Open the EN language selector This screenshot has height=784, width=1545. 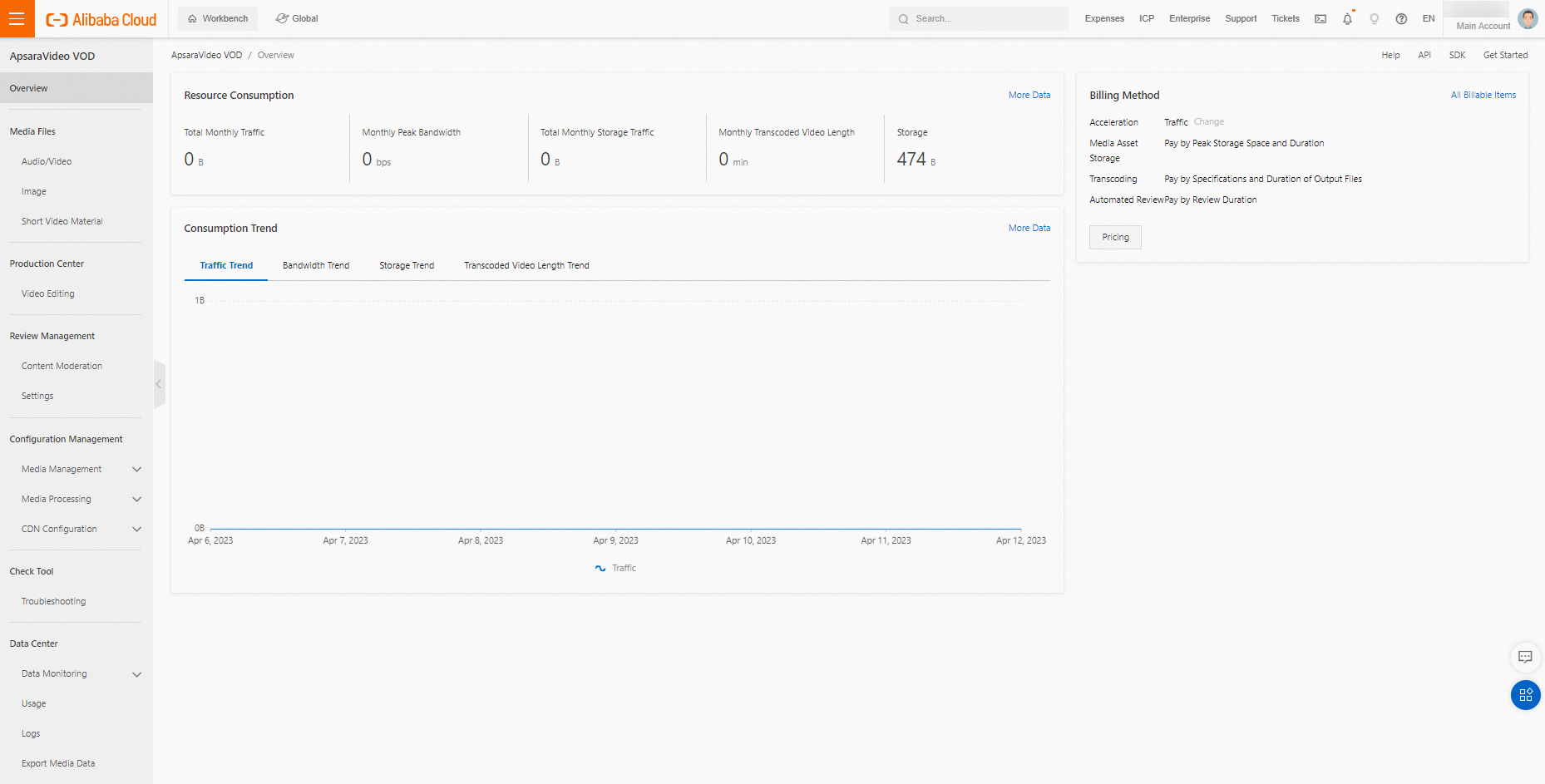click(x=1429, y=18)
